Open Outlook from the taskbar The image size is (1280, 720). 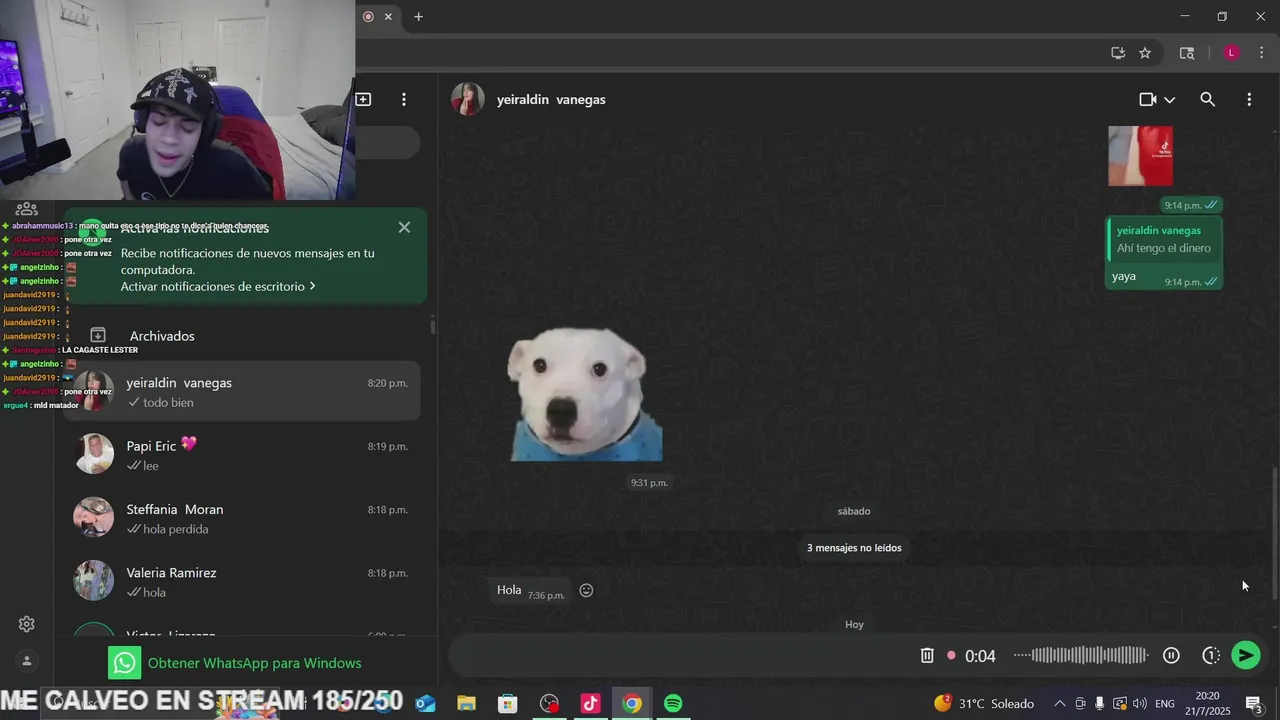[x=425, y=704]
